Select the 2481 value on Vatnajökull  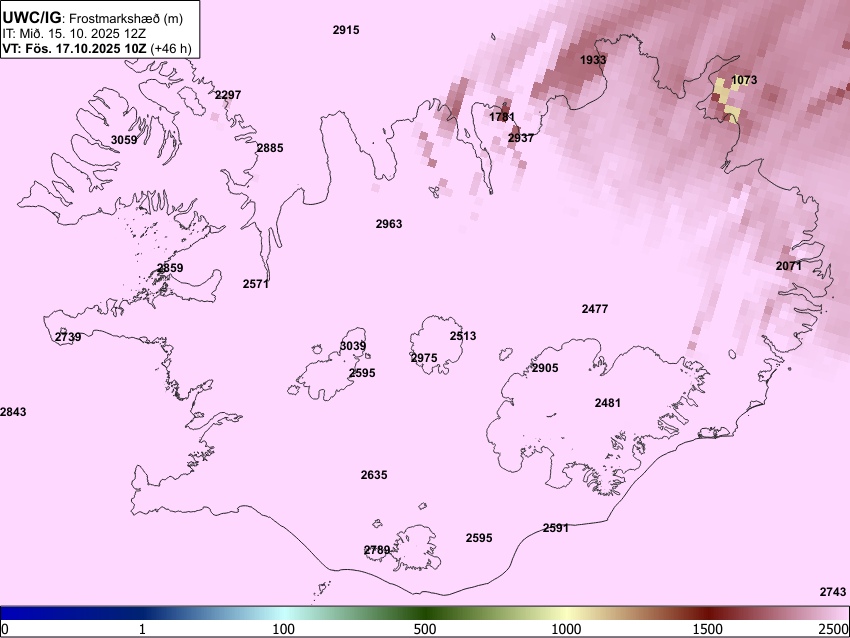[608, 403]
